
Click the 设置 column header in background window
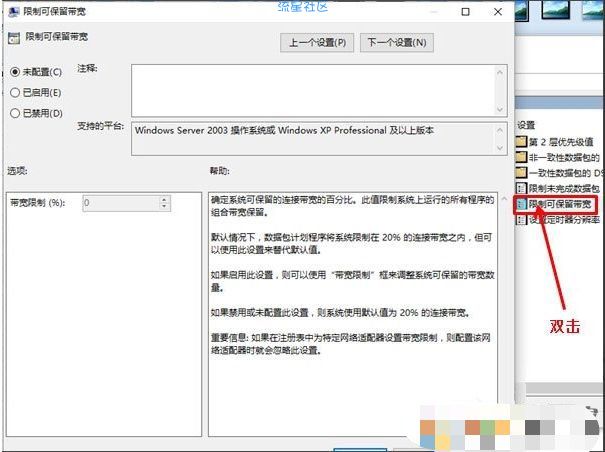coord(526,125)
